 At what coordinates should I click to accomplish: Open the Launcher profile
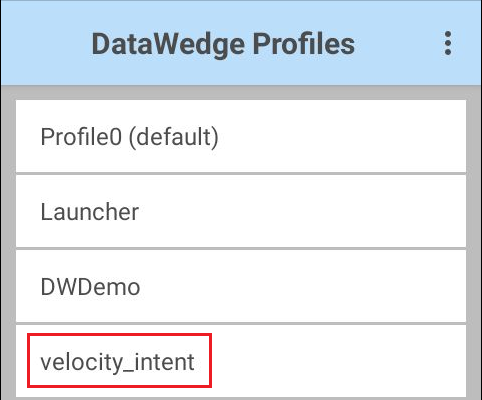coord(241,211)
